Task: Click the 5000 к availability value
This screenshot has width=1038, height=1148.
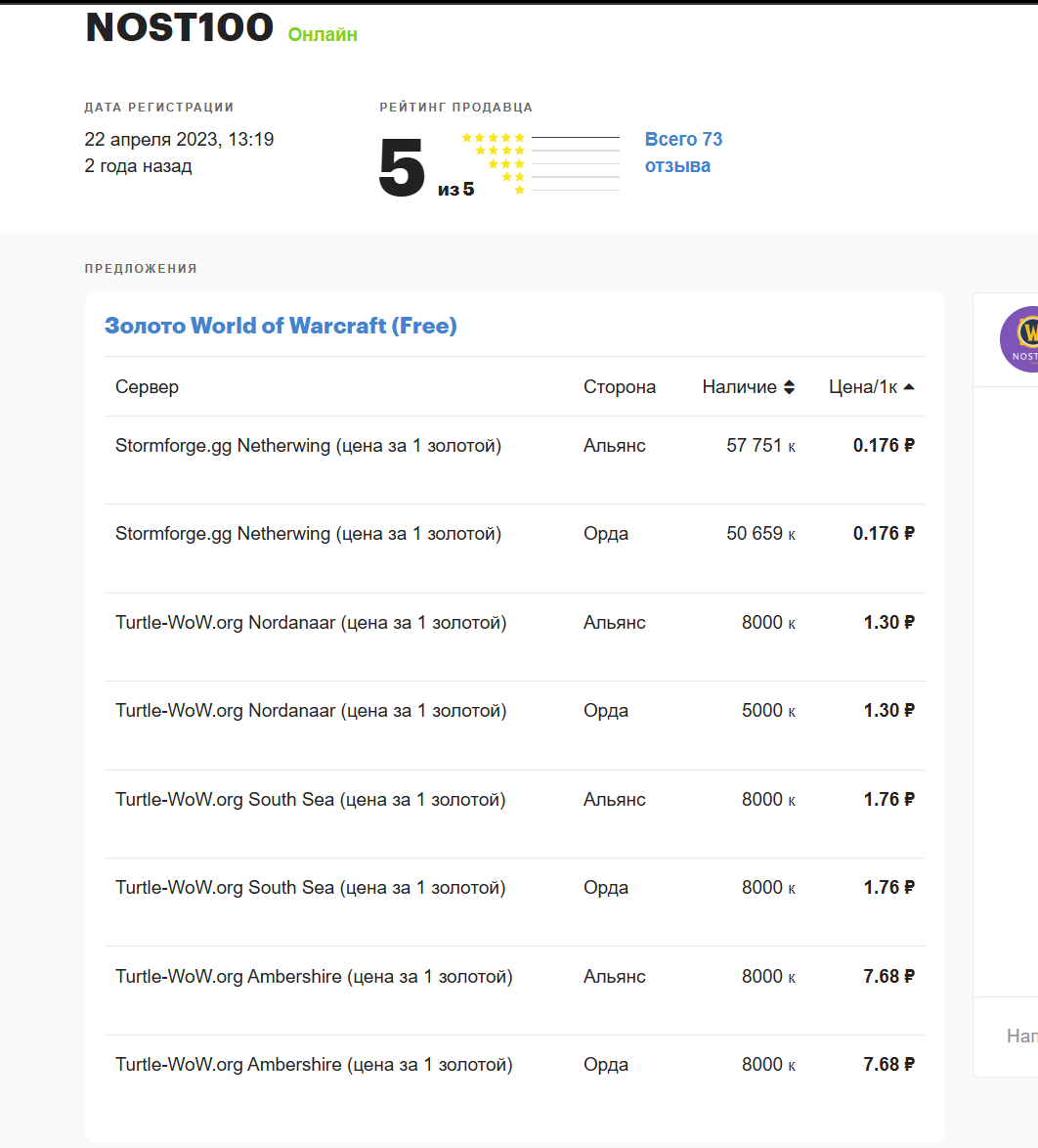Action: click(x=768, y=710)
